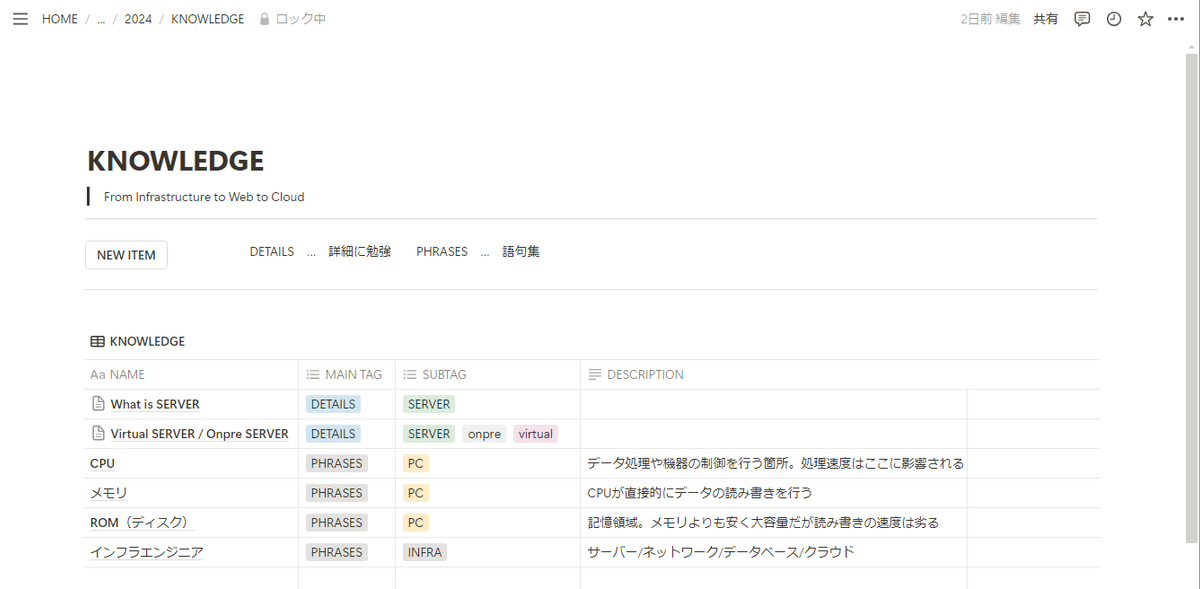Screen dimensions: 1200x589
Task: Open page icon of What is SERVER
Action: tap(98, 404)
